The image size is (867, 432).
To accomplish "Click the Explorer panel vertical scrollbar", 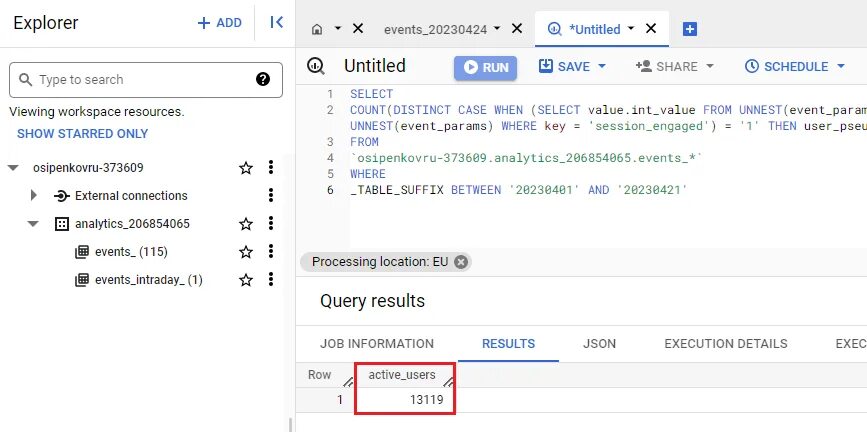I will pyautogui.click(x=289, y=424).
